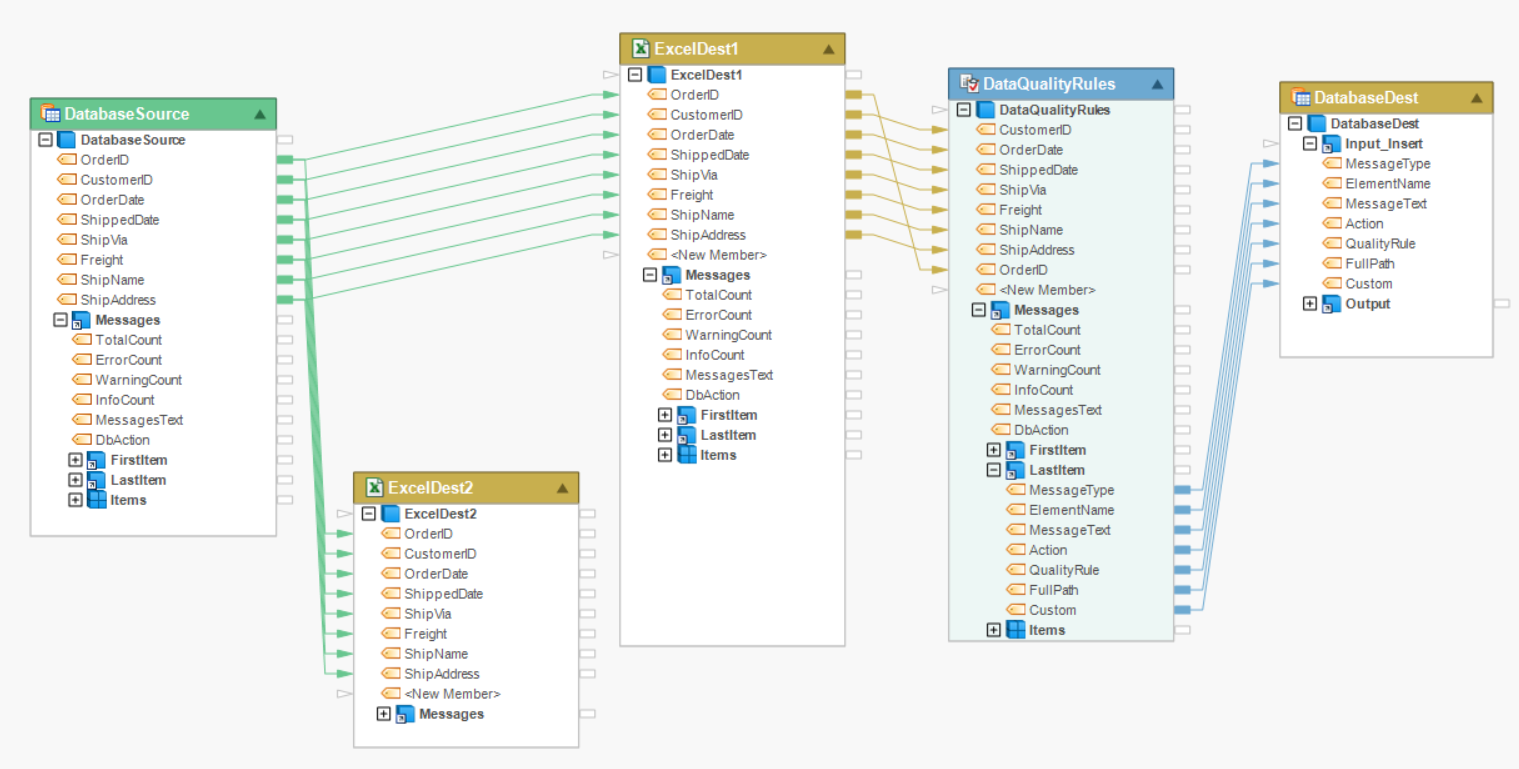Click the DataQualityRules header icon
The width and height of the screenshot is (1519, 769).
coord(969,84)
